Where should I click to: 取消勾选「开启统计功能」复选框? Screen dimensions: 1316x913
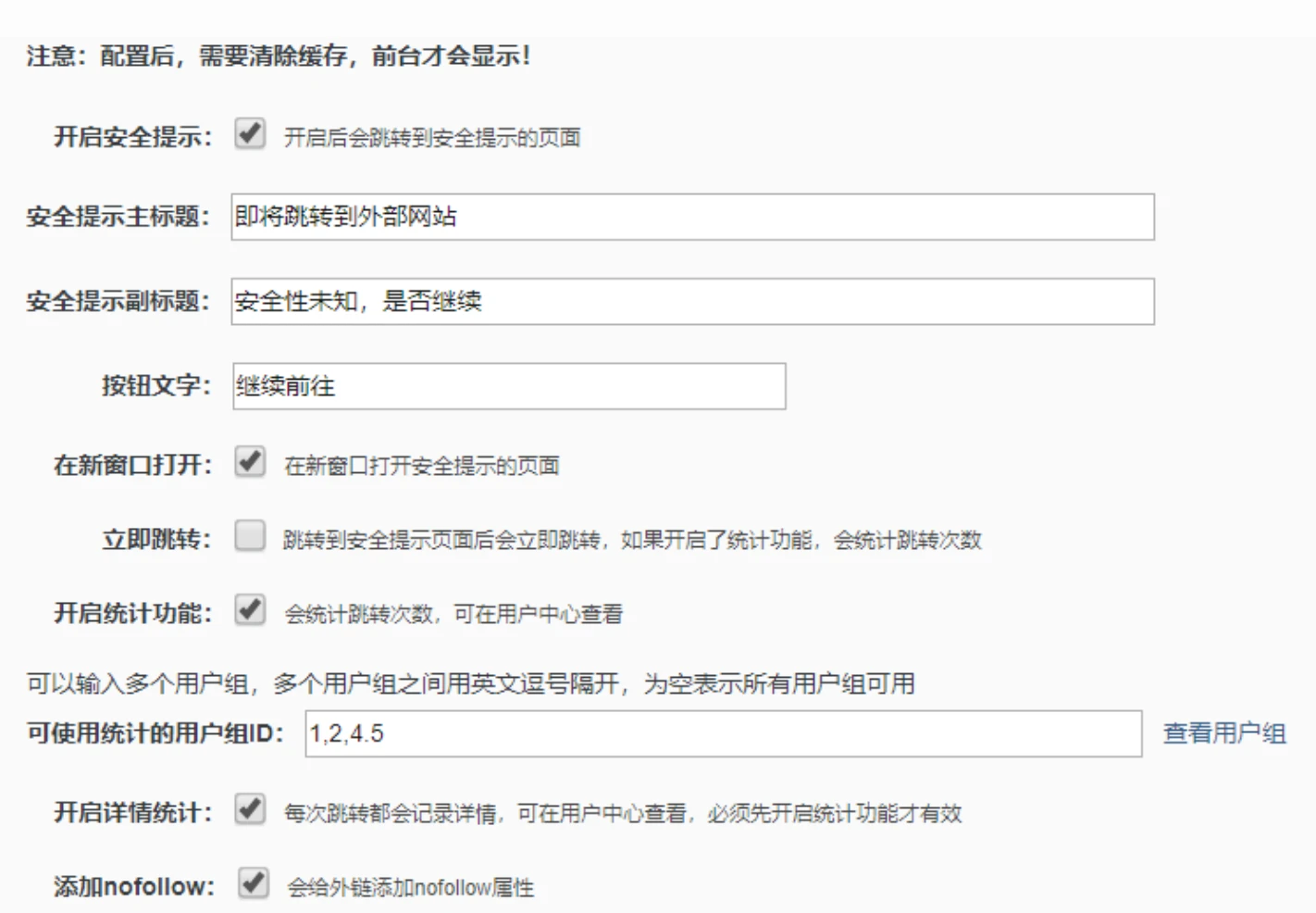(x=247, y=611)
